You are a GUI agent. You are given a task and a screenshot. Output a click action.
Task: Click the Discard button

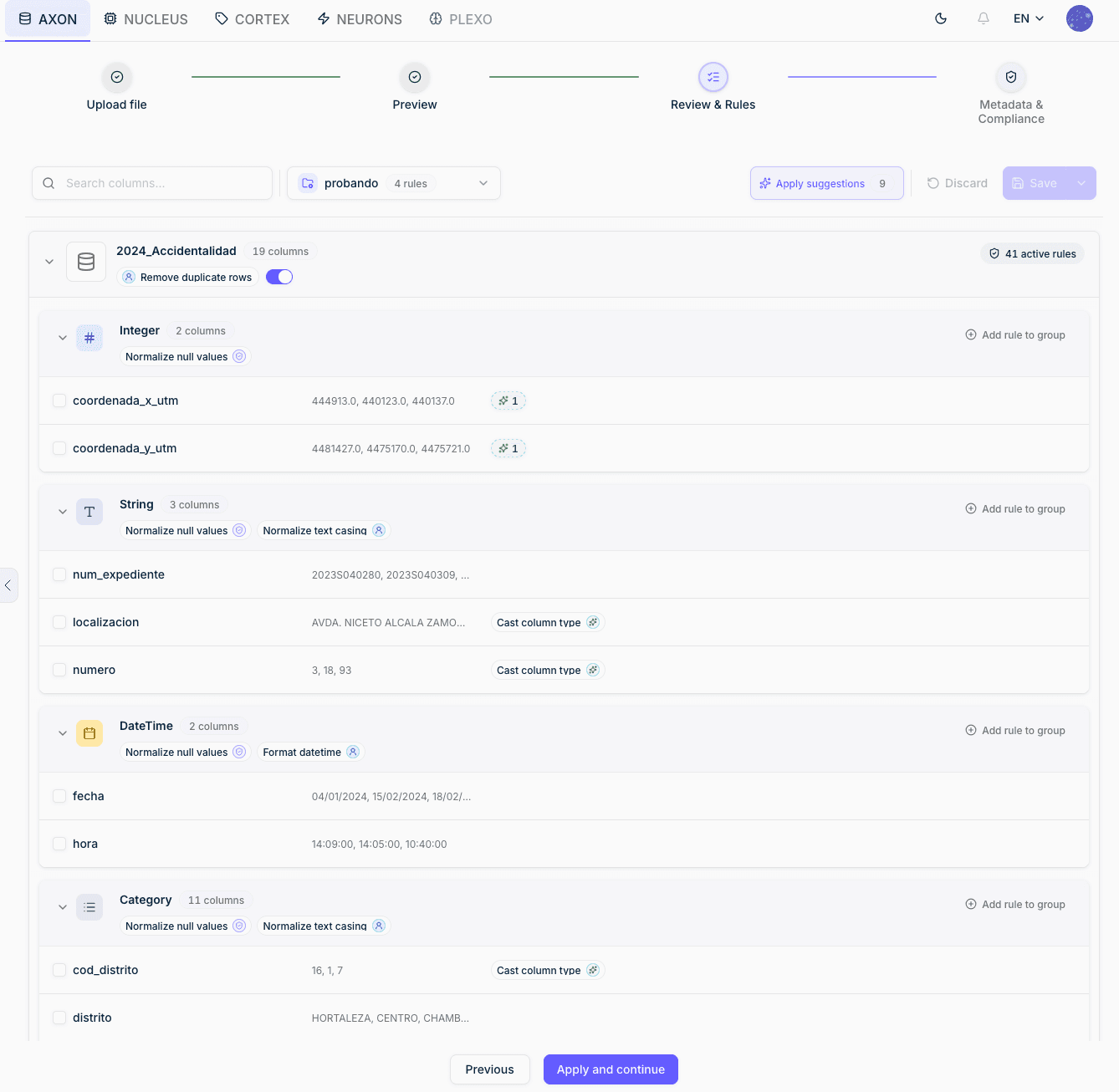coord(957,183)
